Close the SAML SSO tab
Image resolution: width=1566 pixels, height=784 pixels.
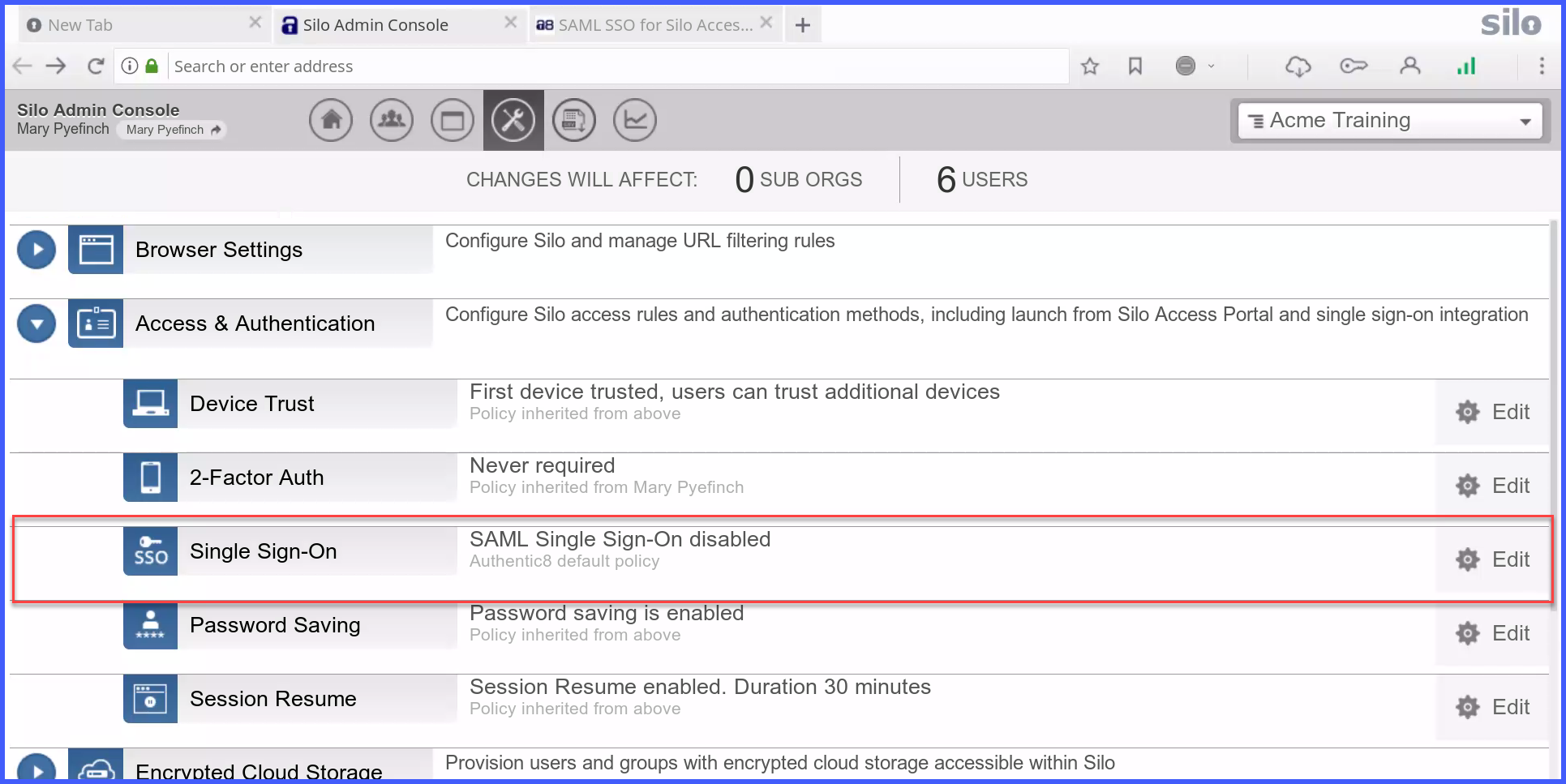(766, 23)
